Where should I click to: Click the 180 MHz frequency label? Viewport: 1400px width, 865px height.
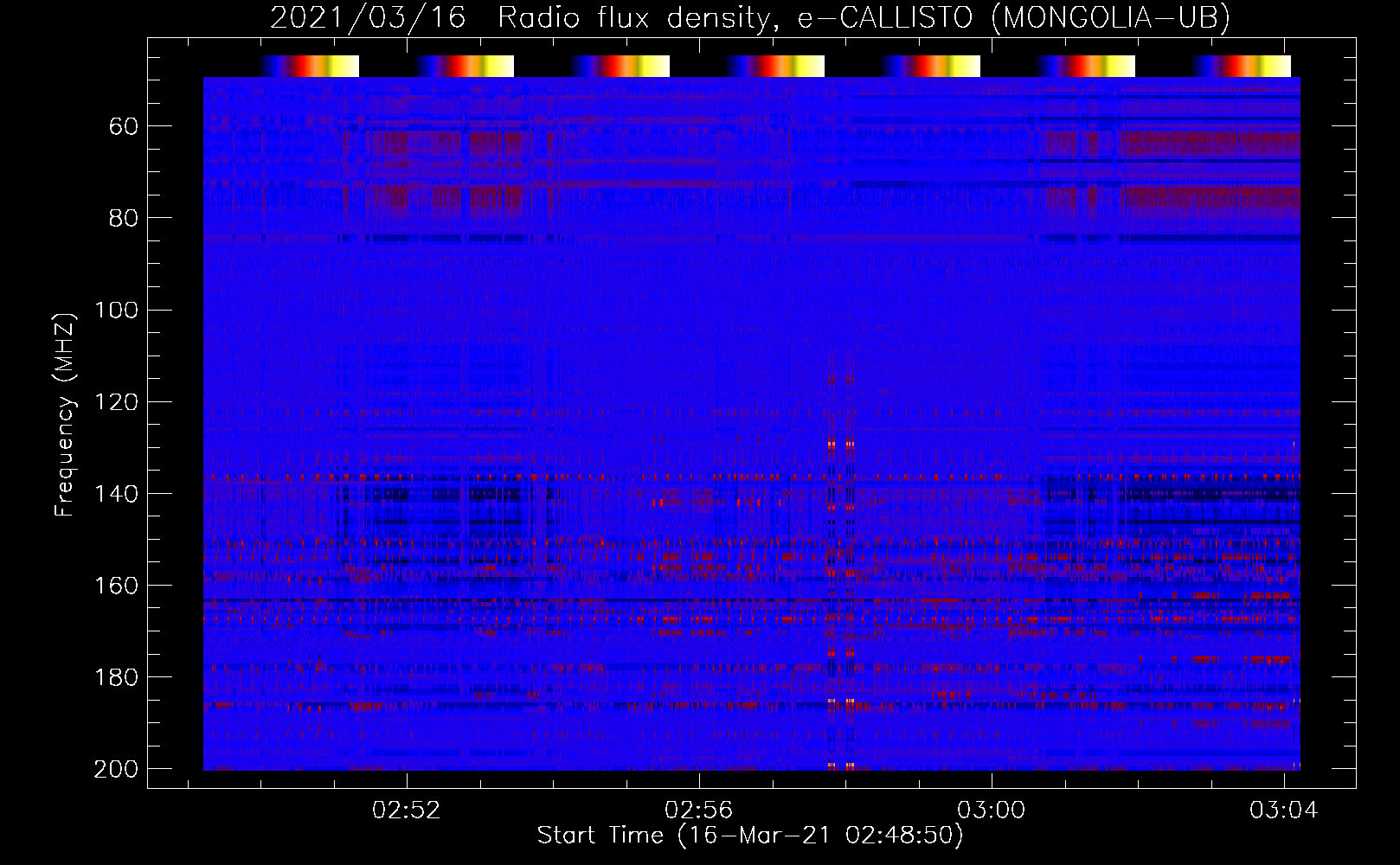[x=116, y=677]
